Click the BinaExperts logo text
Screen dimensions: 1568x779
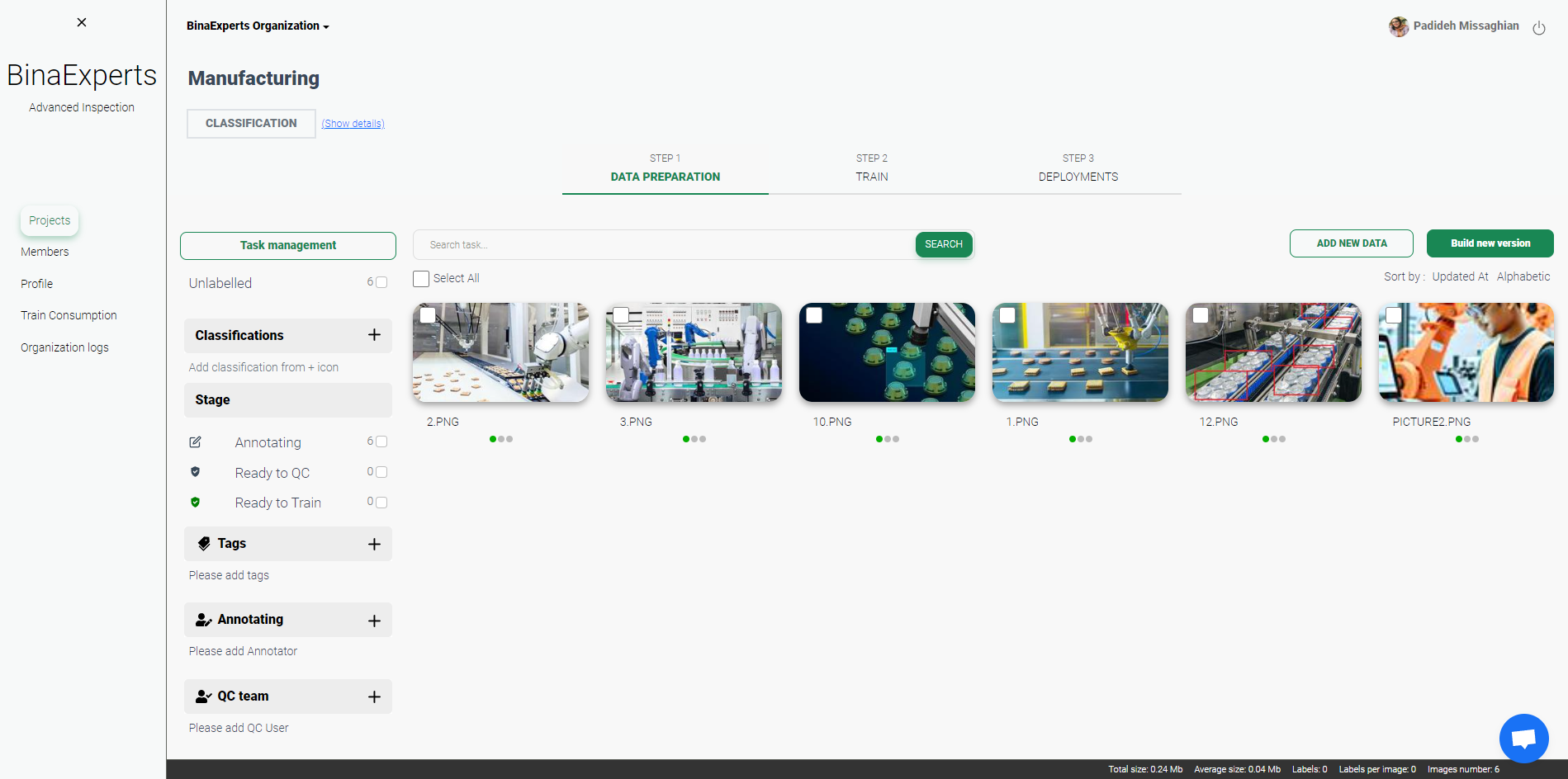(82, 75)
